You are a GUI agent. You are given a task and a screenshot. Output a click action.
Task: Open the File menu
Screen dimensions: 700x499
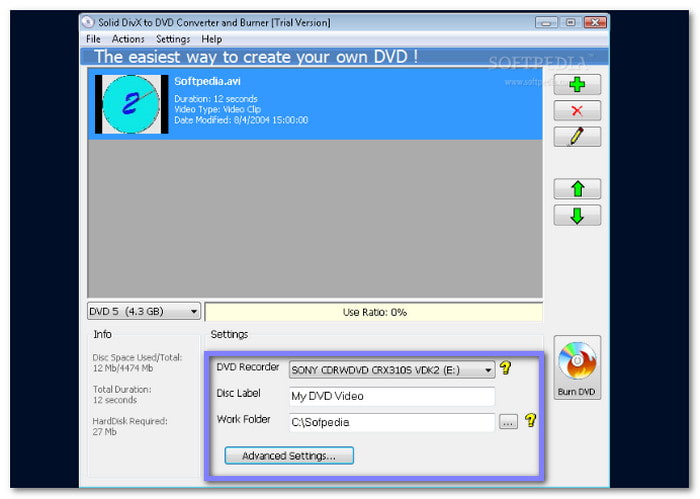[x=93, y=39]
